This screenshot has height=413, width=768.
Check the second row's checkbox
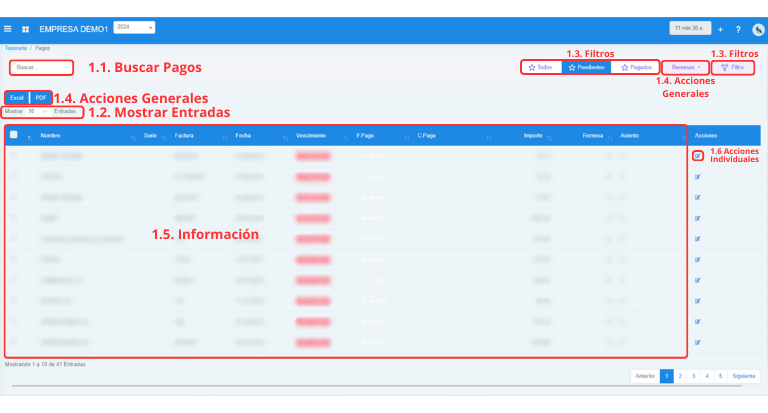[13, 176]
